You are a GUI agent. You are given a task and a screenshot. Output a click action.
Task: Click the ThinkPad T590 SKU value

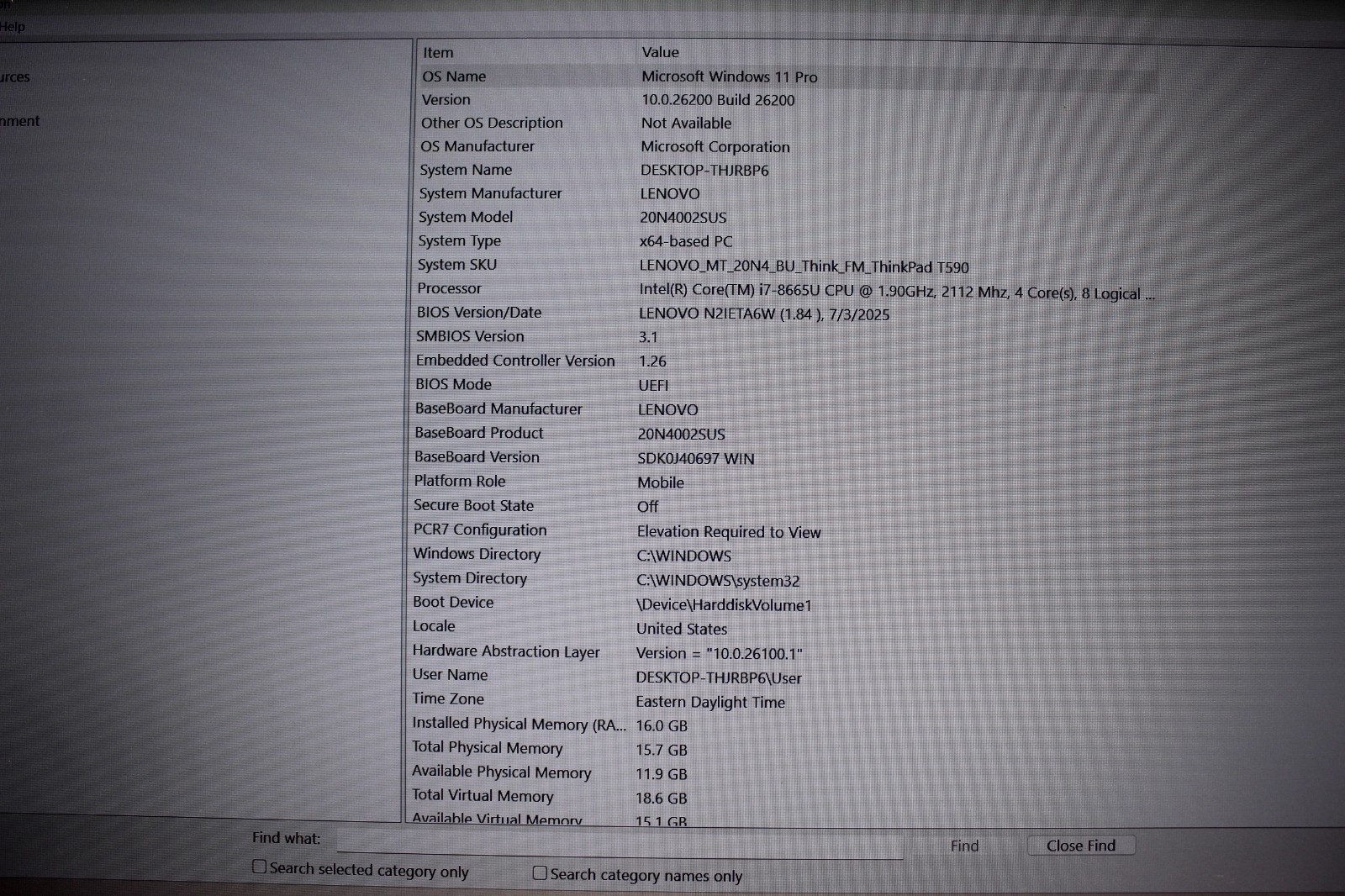point(804,267)
